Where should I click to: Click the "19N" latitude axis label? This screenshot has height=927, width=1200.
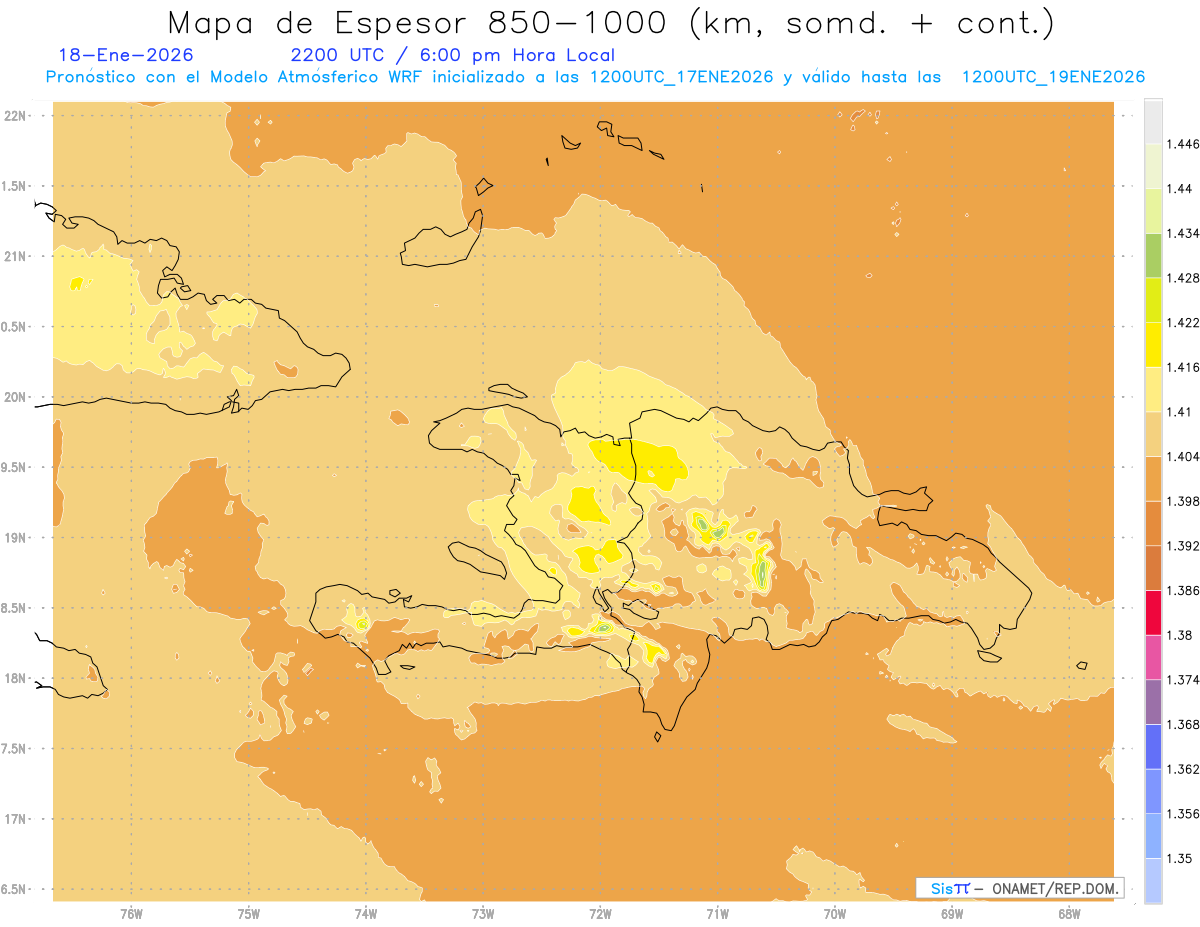[x=15, y=538]
